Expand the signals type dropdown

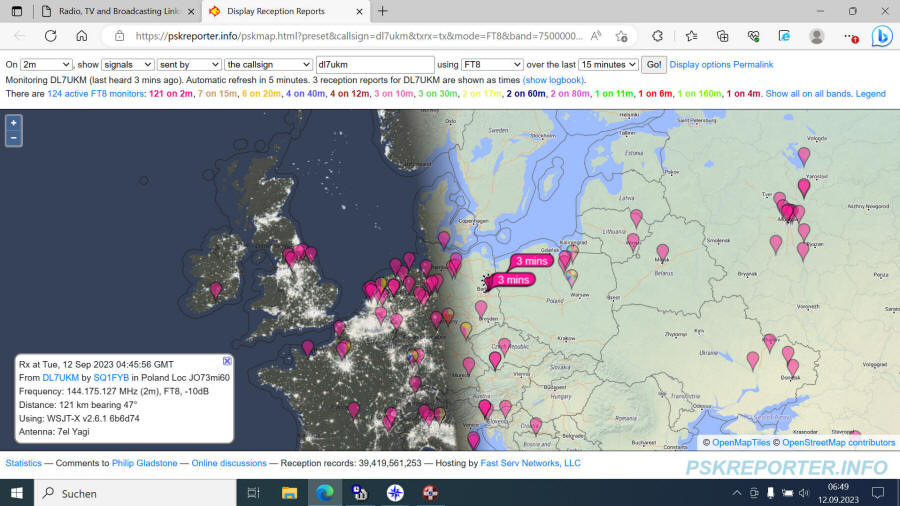128,64
